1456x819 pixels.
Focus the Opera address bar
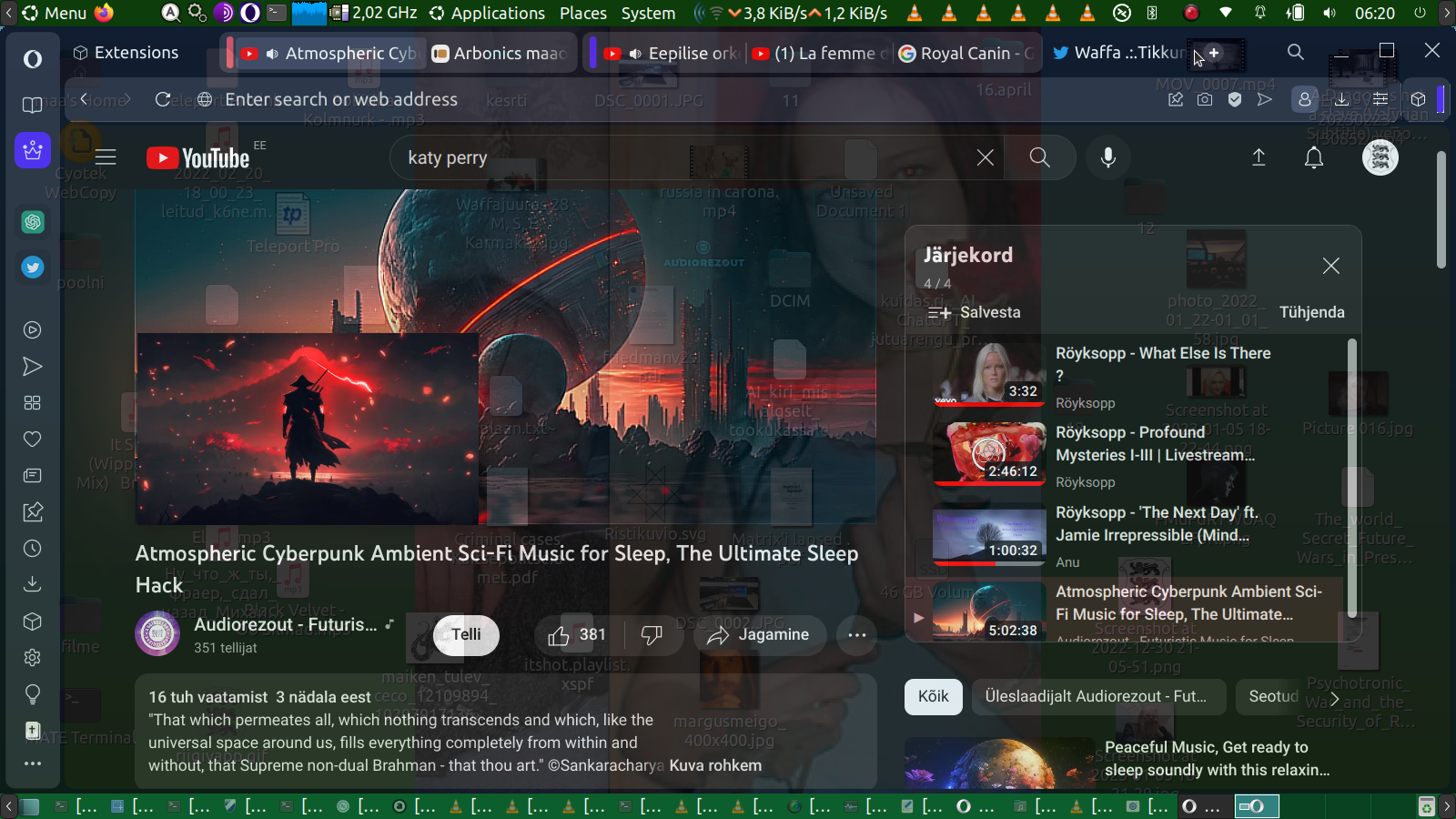click(673, 99)
